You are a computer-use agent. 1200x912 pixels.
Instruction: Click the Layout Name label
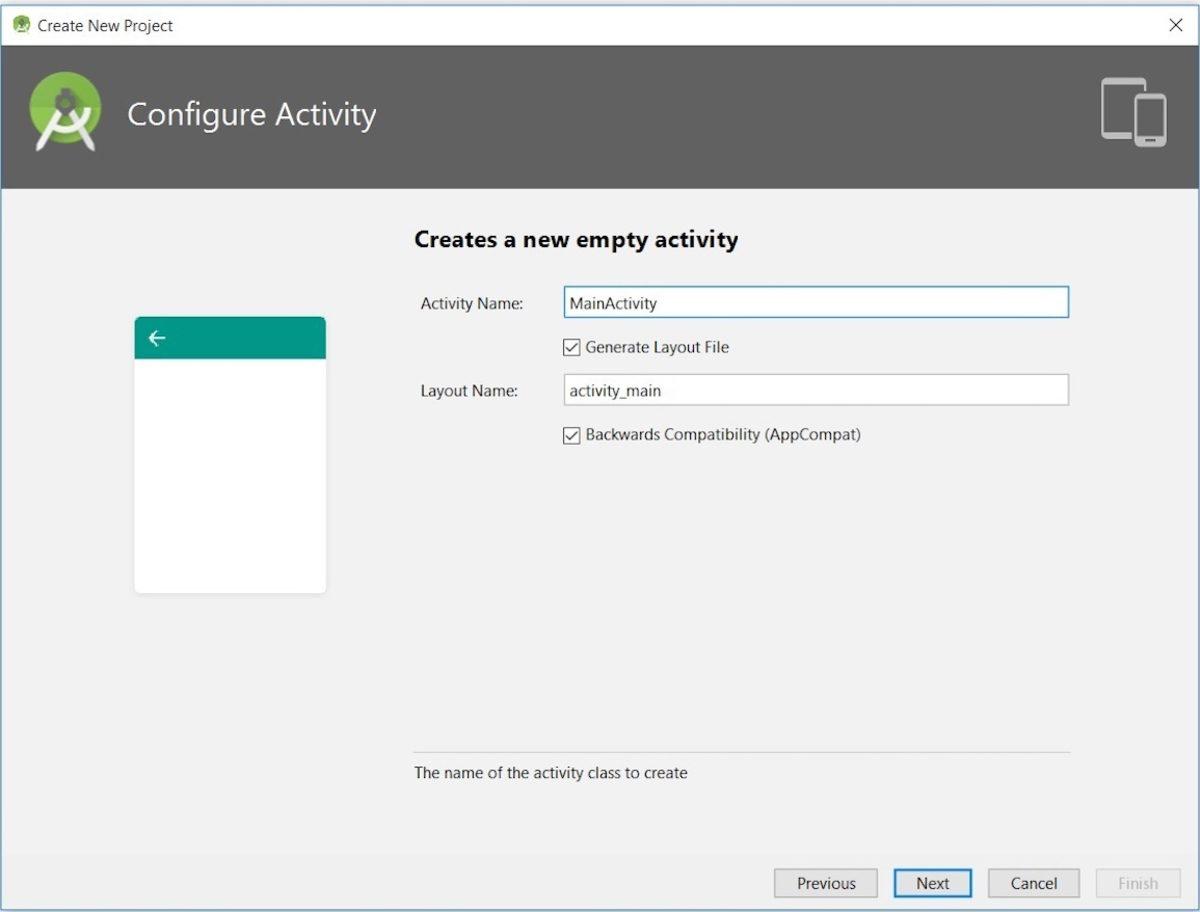[x=469, y=391]
